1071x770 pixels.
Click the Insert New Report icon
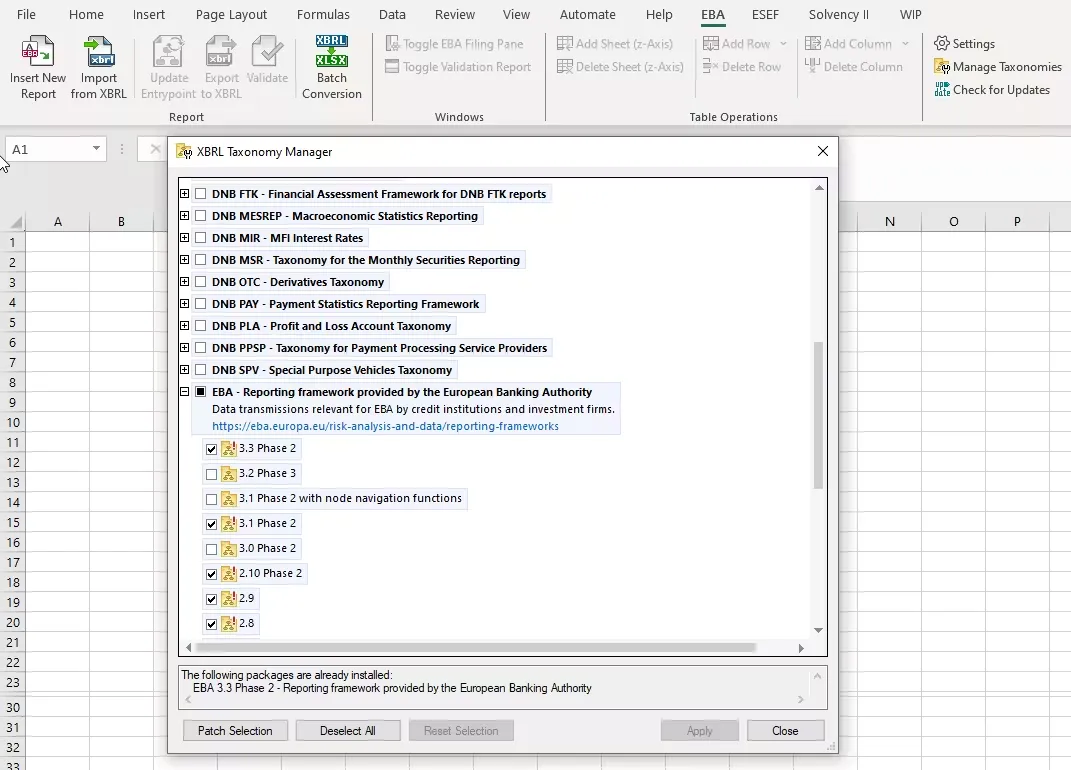coord(38,51)
